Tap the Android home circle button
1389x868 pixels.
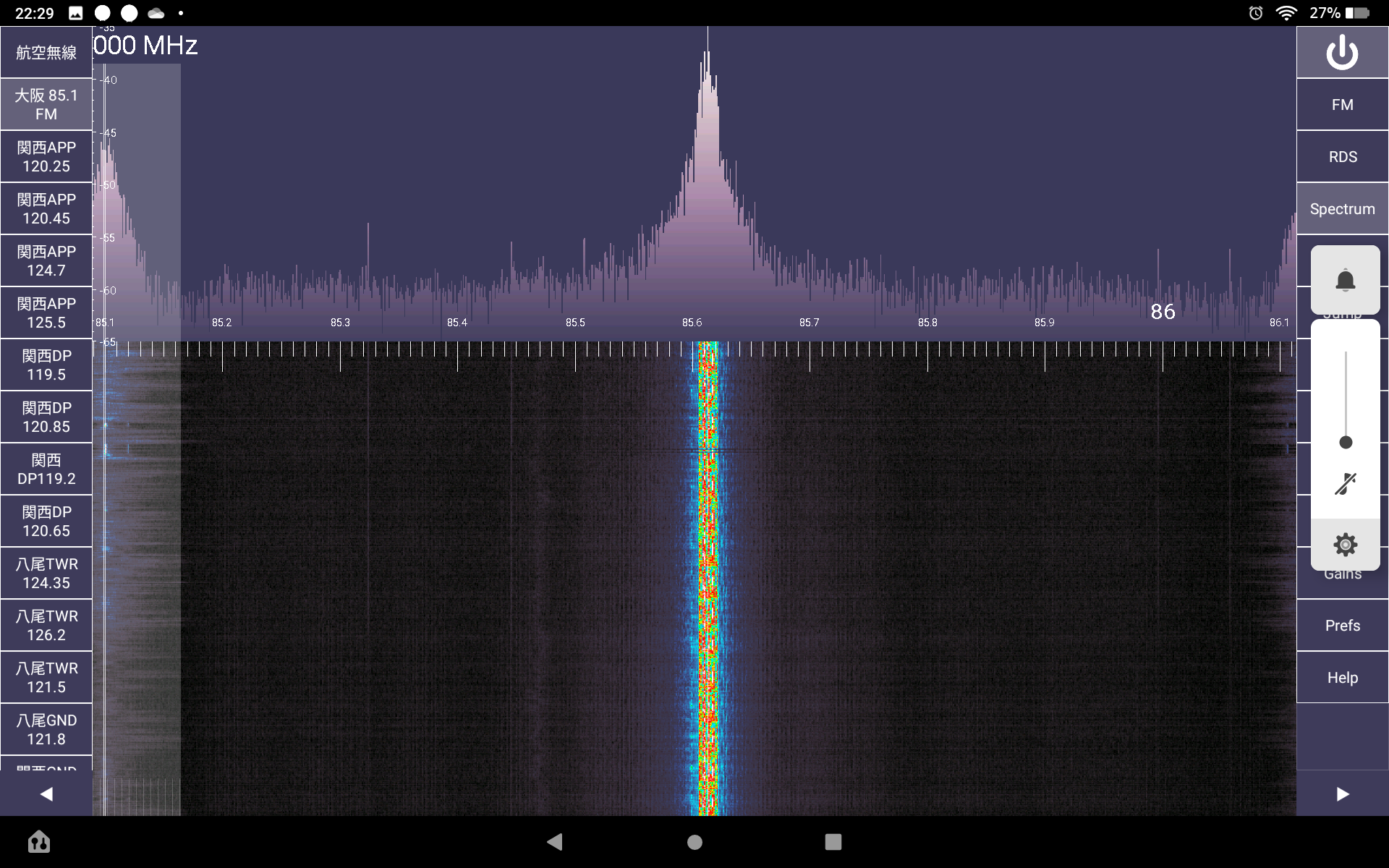coord(694,841)
